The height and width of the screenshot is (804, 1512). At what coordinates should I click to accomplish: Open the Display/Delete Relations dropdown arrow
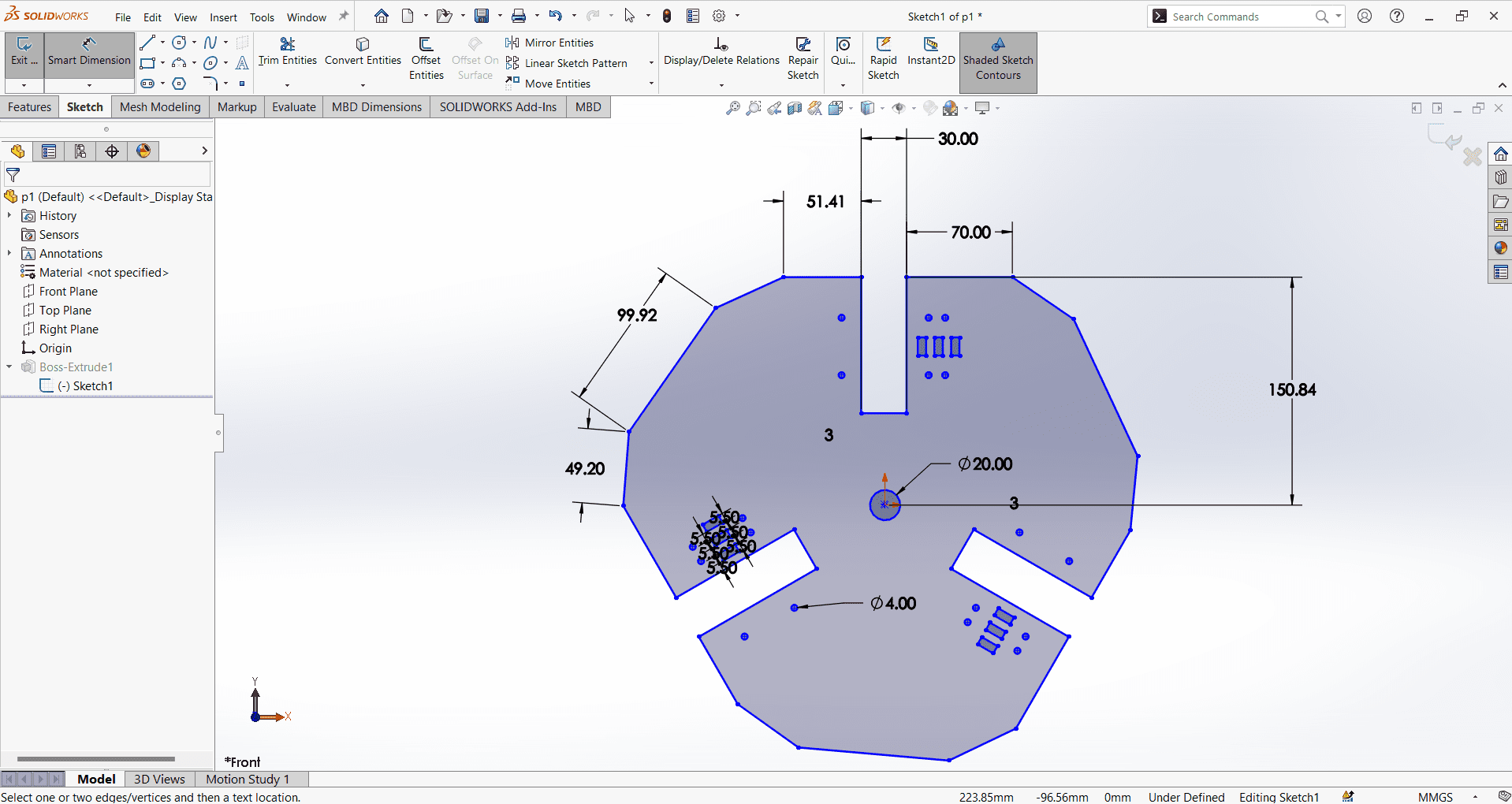pos(721,84)
